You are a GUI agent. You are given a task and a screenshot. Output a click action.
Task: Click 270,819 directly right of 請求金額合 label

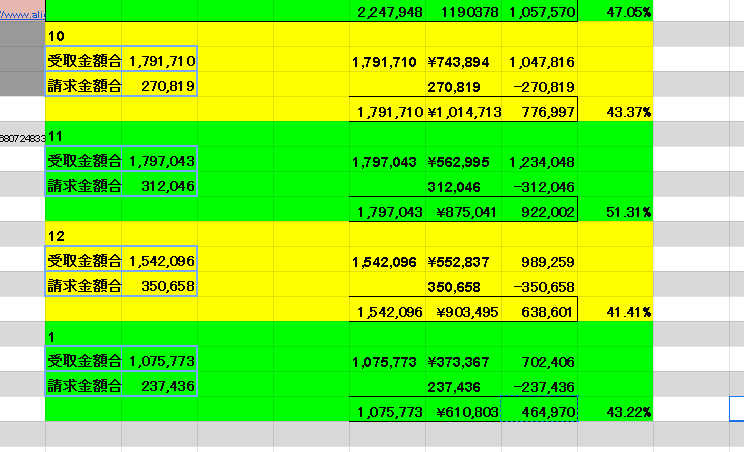pyautogui.click(x=159, y=86)
